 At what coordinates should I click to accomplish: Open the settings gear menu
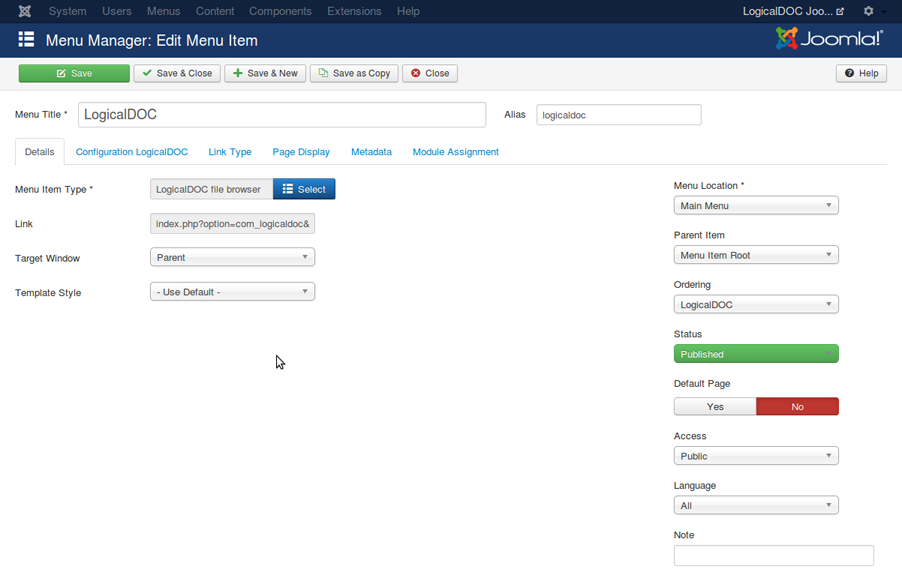pos(869,11)
